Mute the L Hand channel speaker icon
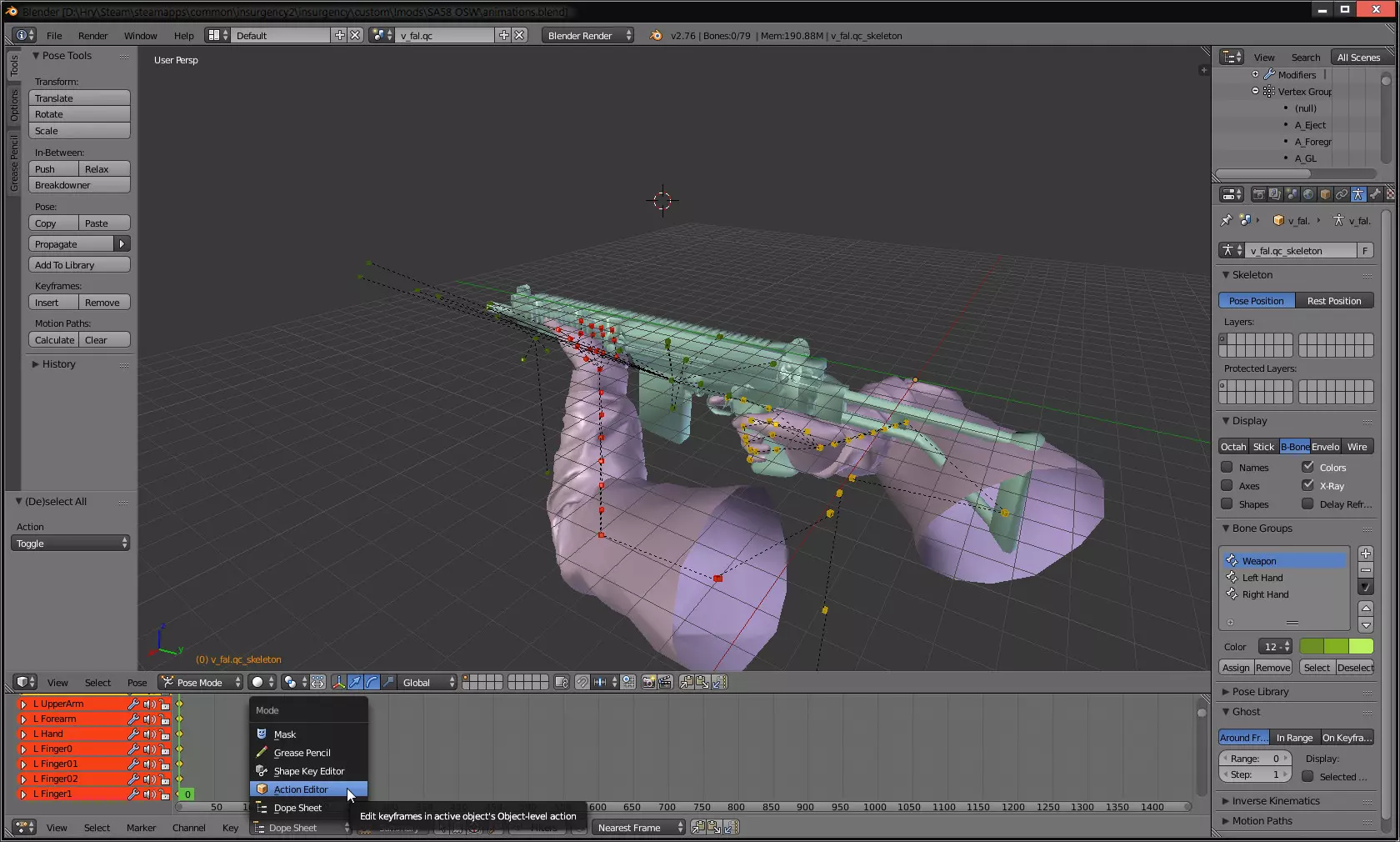 click(x=149, y=734)
